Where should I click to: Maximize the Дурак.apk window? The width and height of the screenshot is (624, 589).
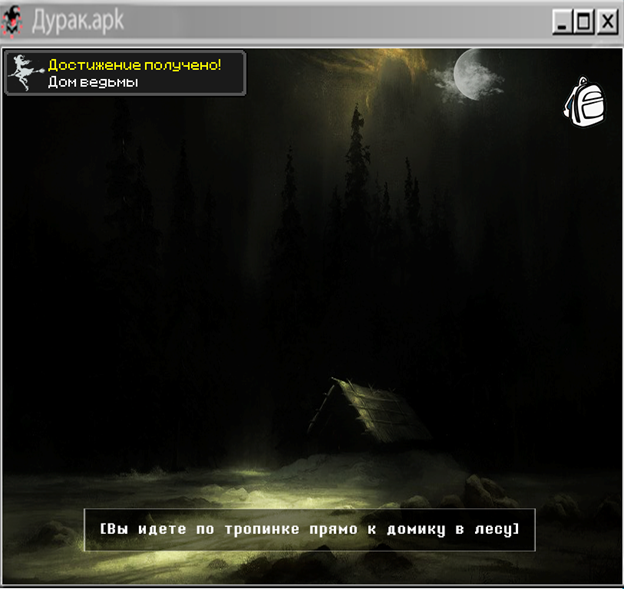click(x=583, y=21)
